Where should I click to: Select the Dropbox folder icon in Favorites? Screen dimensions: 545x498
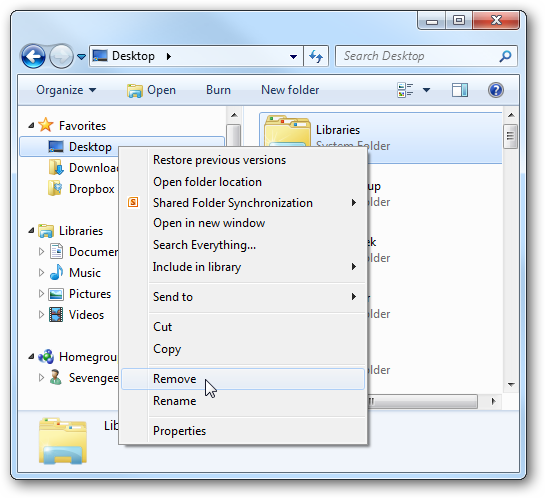click(55, 188)
